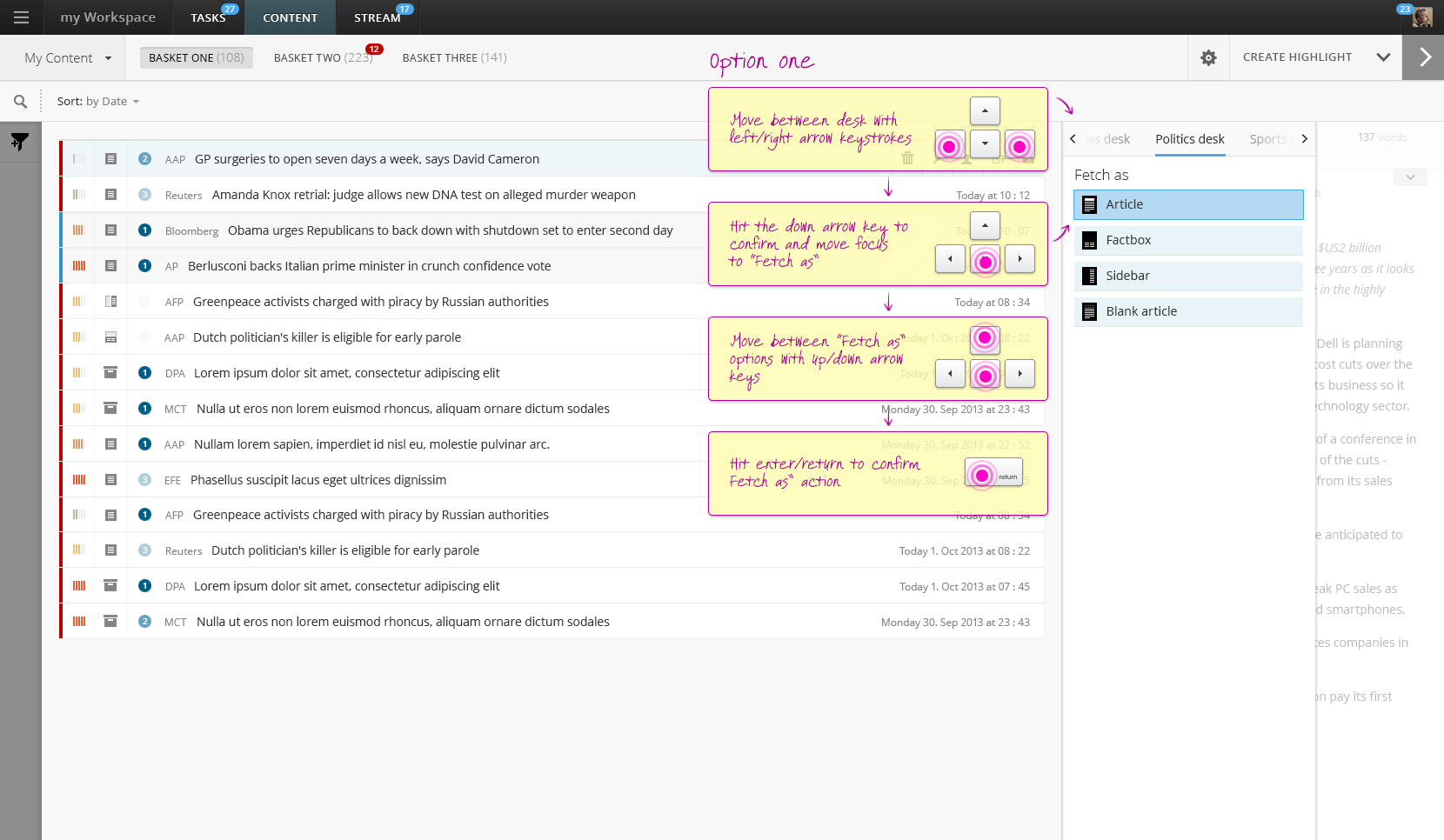Screen dimensions: 1444x840
Task: Click the user avatar with the 23 badge
Action: (x=1423, y=17)
